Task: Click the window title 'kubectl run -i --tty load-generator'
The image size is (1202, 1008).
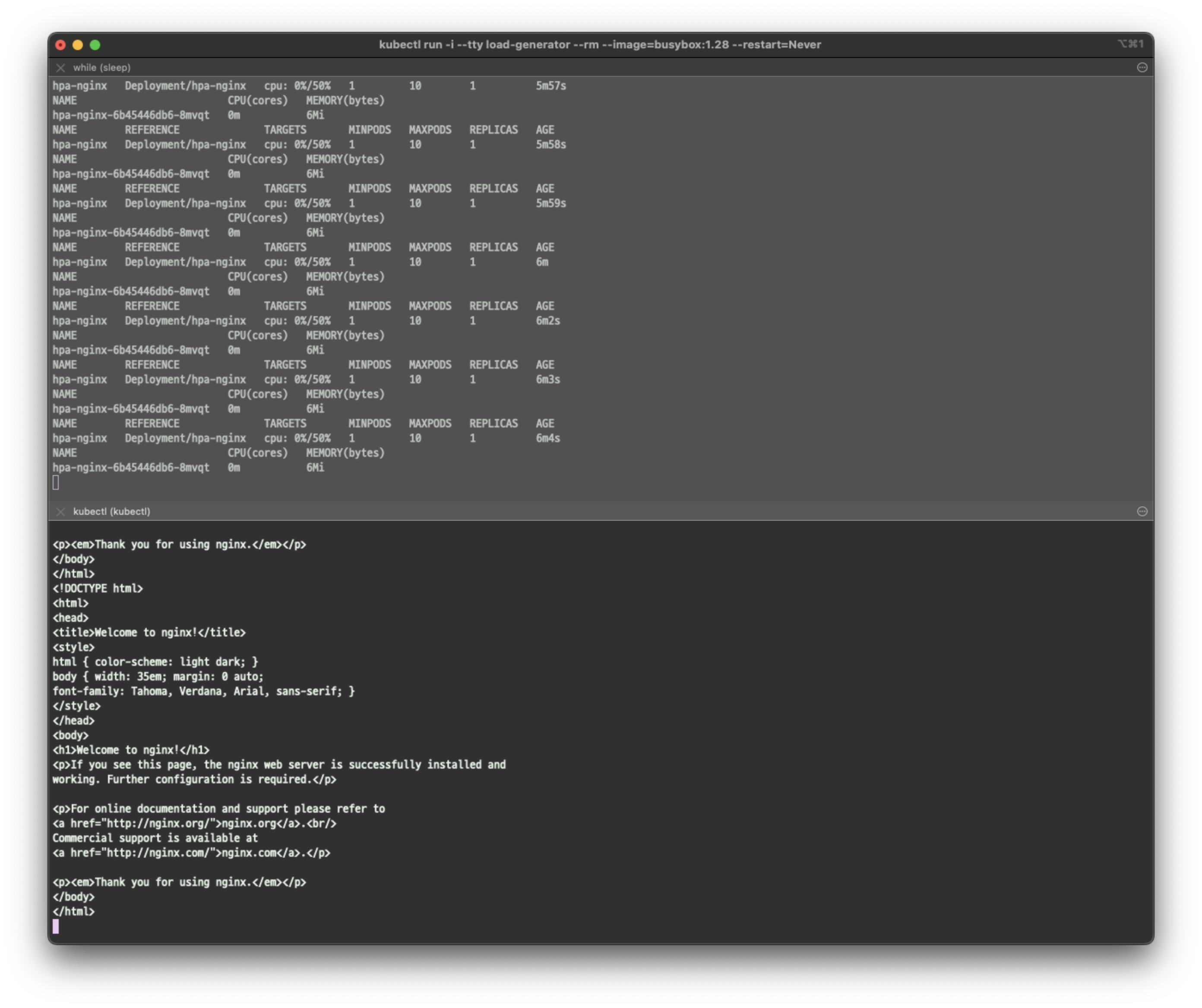Action: (x=600, y=44)
